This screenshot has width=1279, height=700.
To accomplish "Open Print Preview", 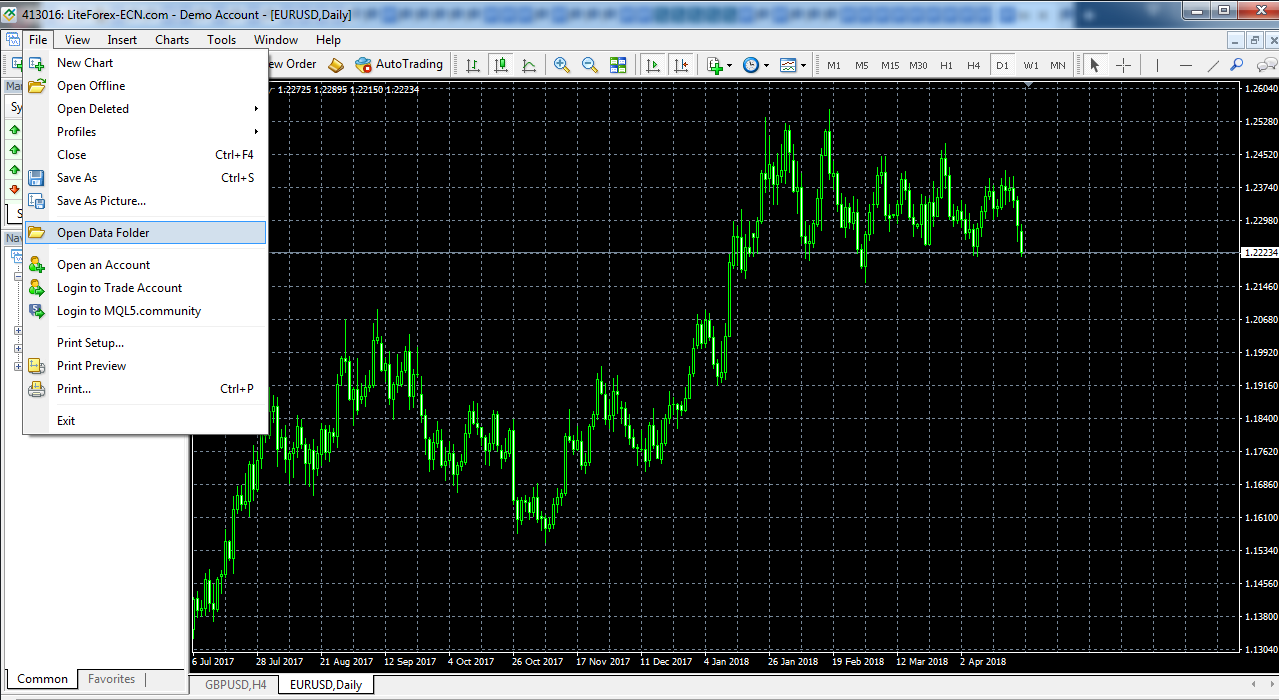I will pos(146,366).
